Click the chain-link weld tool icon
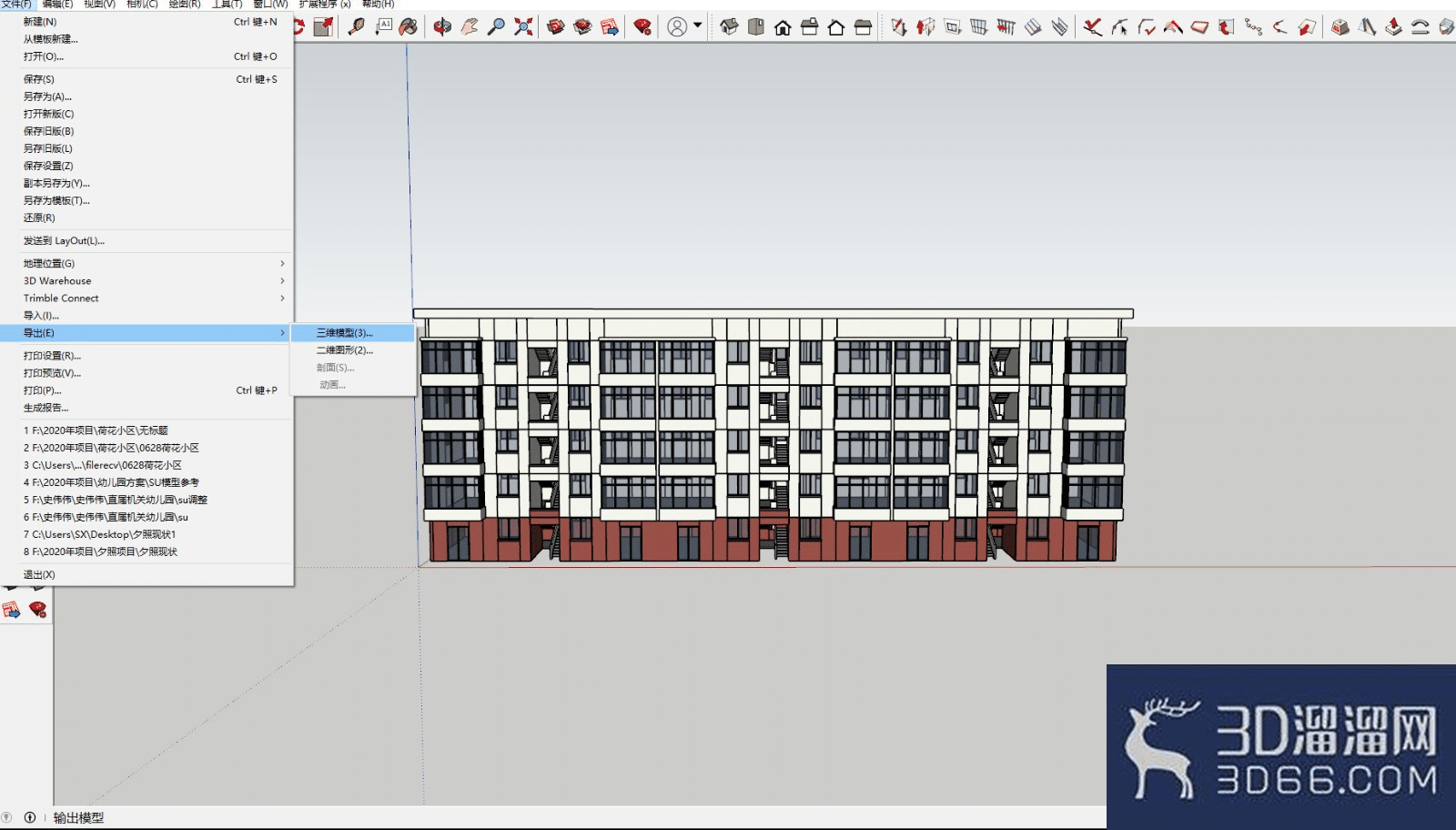Image resolution: width=1456 pixels, height=830 pixels. pyautogui.click(x=1253, y=27)
